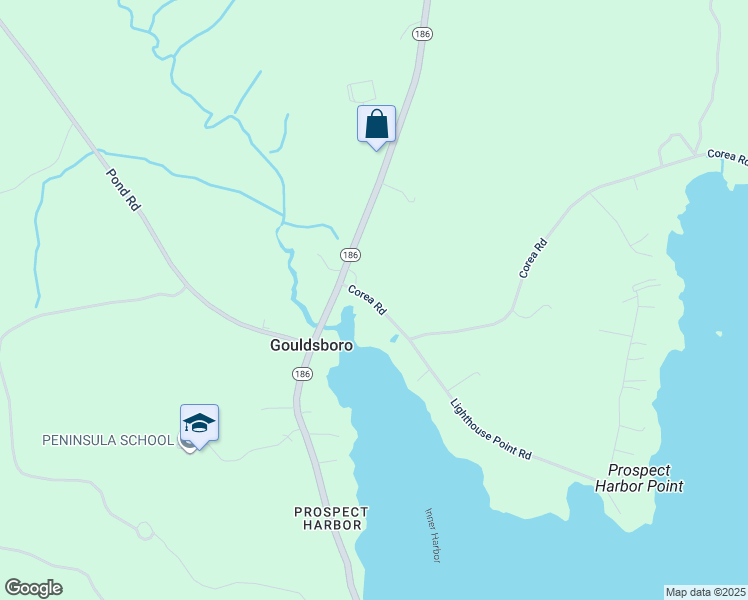Click the Route 186 shield near Corea Rd
This screenshot has width=748, height=600.
(351, 255)
